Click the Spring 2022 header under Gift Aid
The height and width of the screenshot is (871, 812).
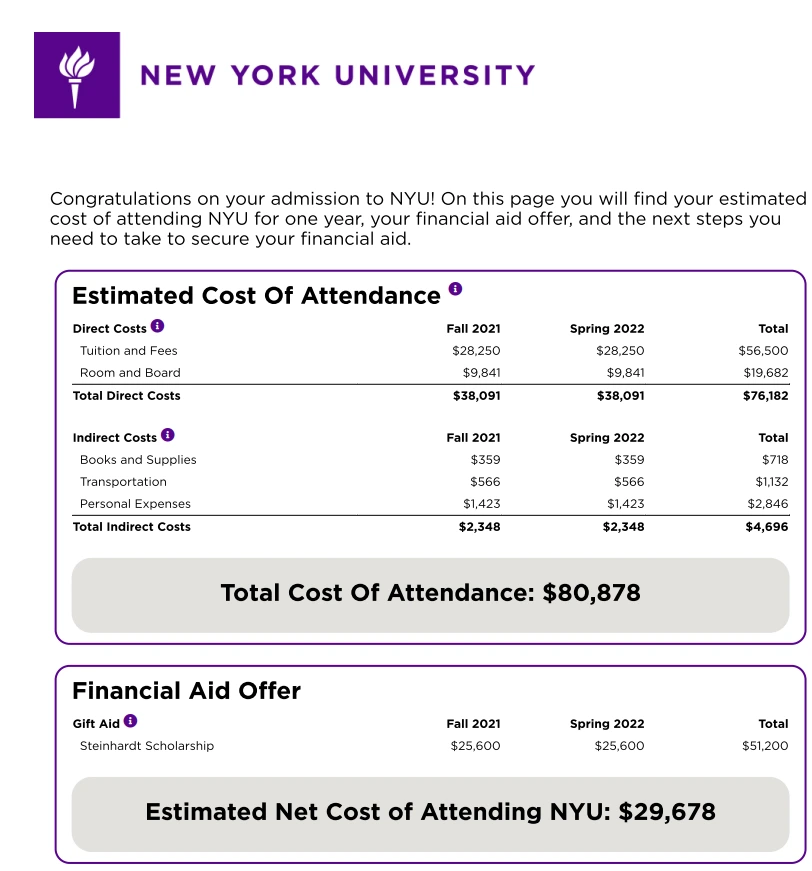[x=607, y=724]
